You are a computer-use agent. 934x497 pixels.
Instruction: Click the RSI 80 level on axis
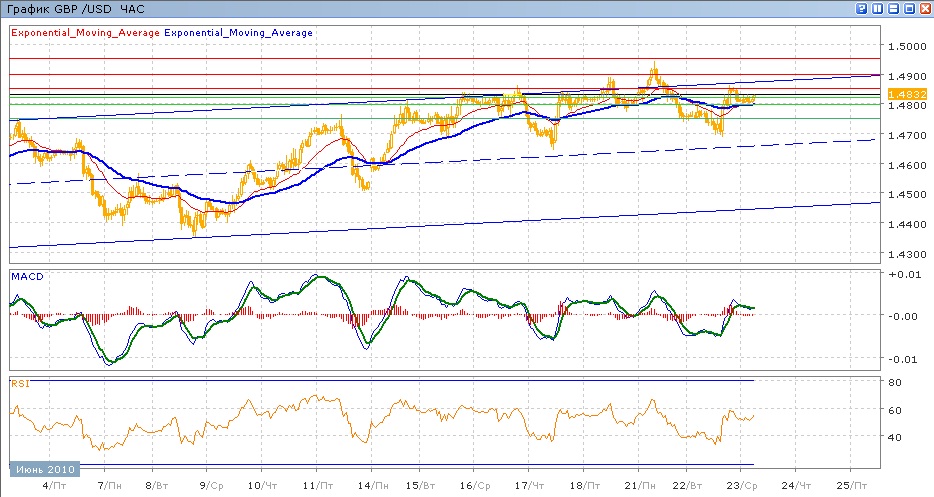897,383
